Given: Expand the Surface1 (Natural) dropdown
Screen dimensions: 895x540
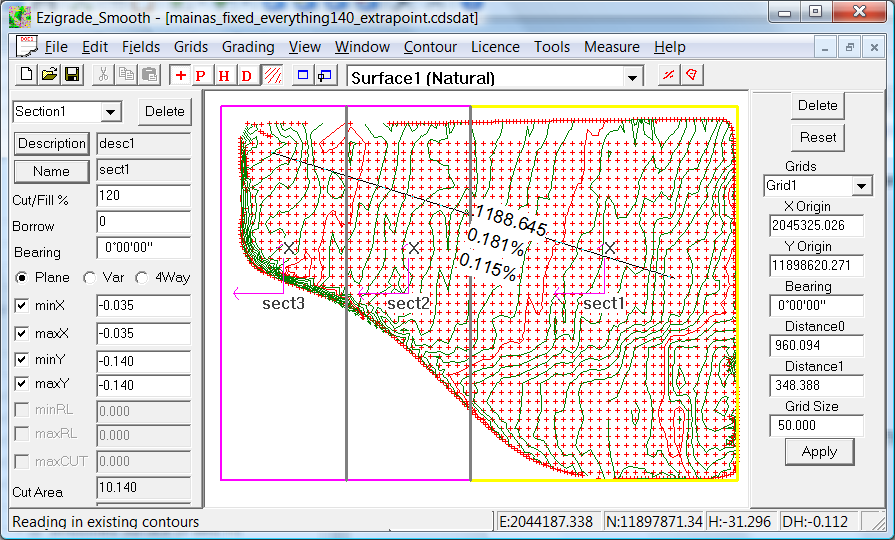Looking at the screenshot, I should pos(632,78).
